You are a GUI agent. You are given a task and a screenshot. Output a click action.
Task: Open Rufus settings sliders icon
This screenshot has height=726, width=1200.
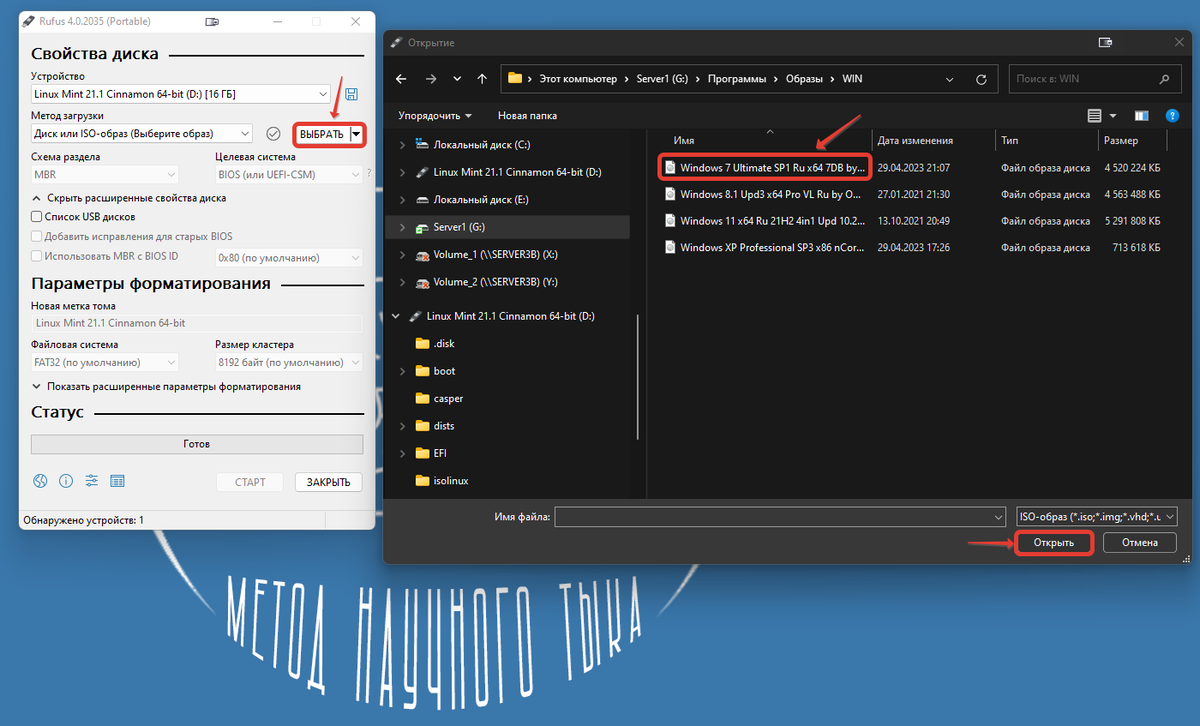pos(92,481)
